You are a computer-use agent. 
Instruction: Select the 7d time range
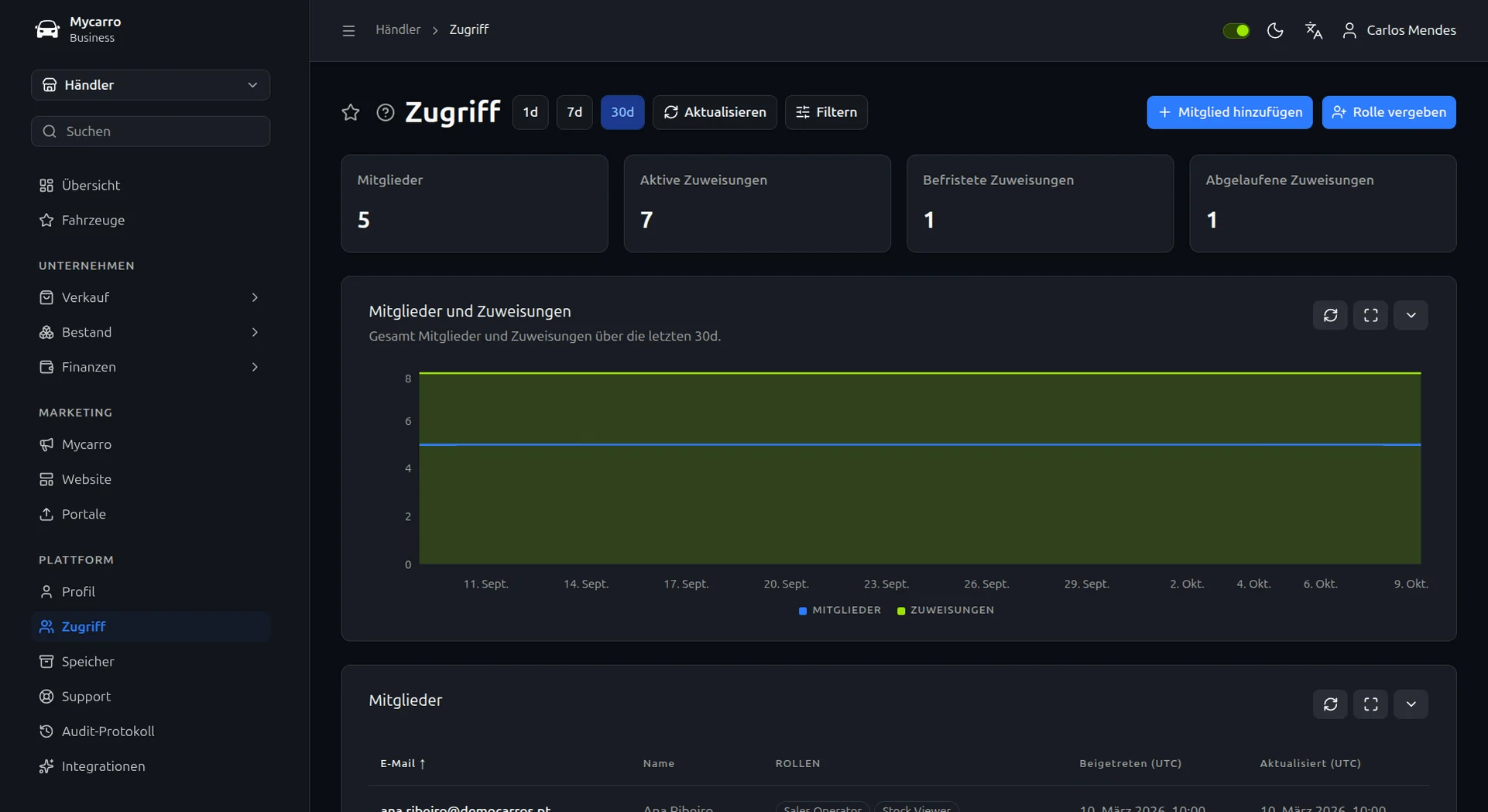tap(574, 112)
